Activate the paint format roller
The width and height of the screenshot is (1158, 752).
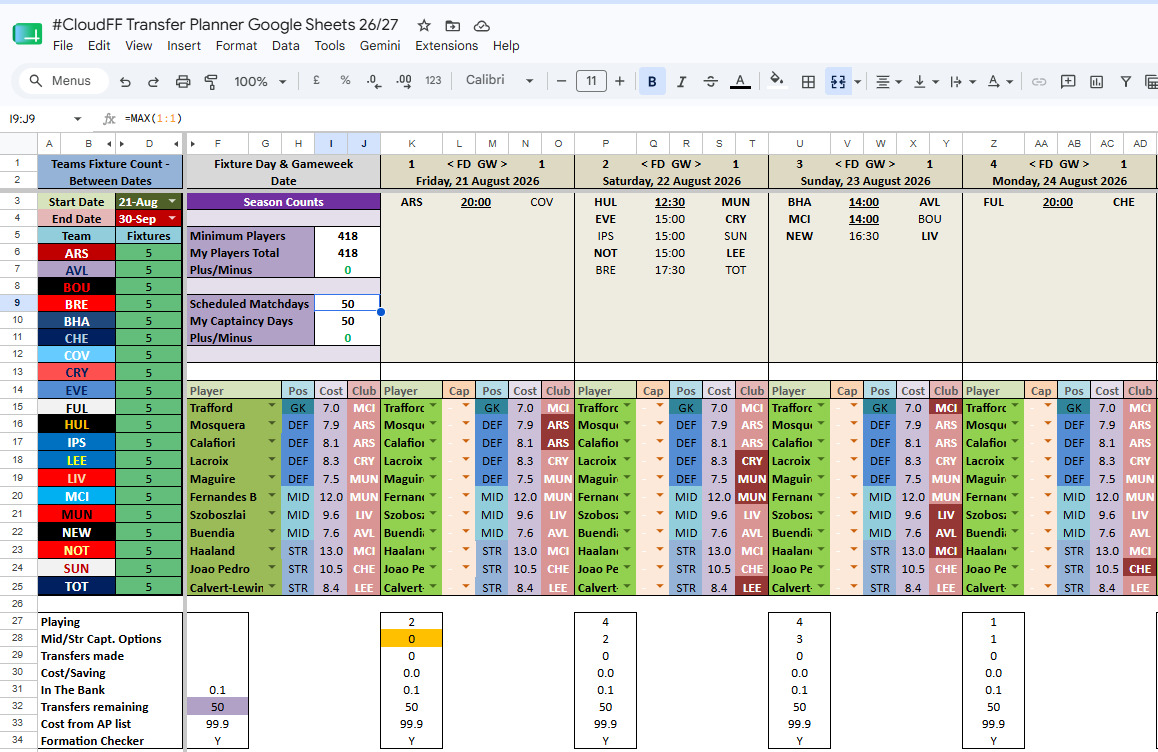(x=211, y=81)
